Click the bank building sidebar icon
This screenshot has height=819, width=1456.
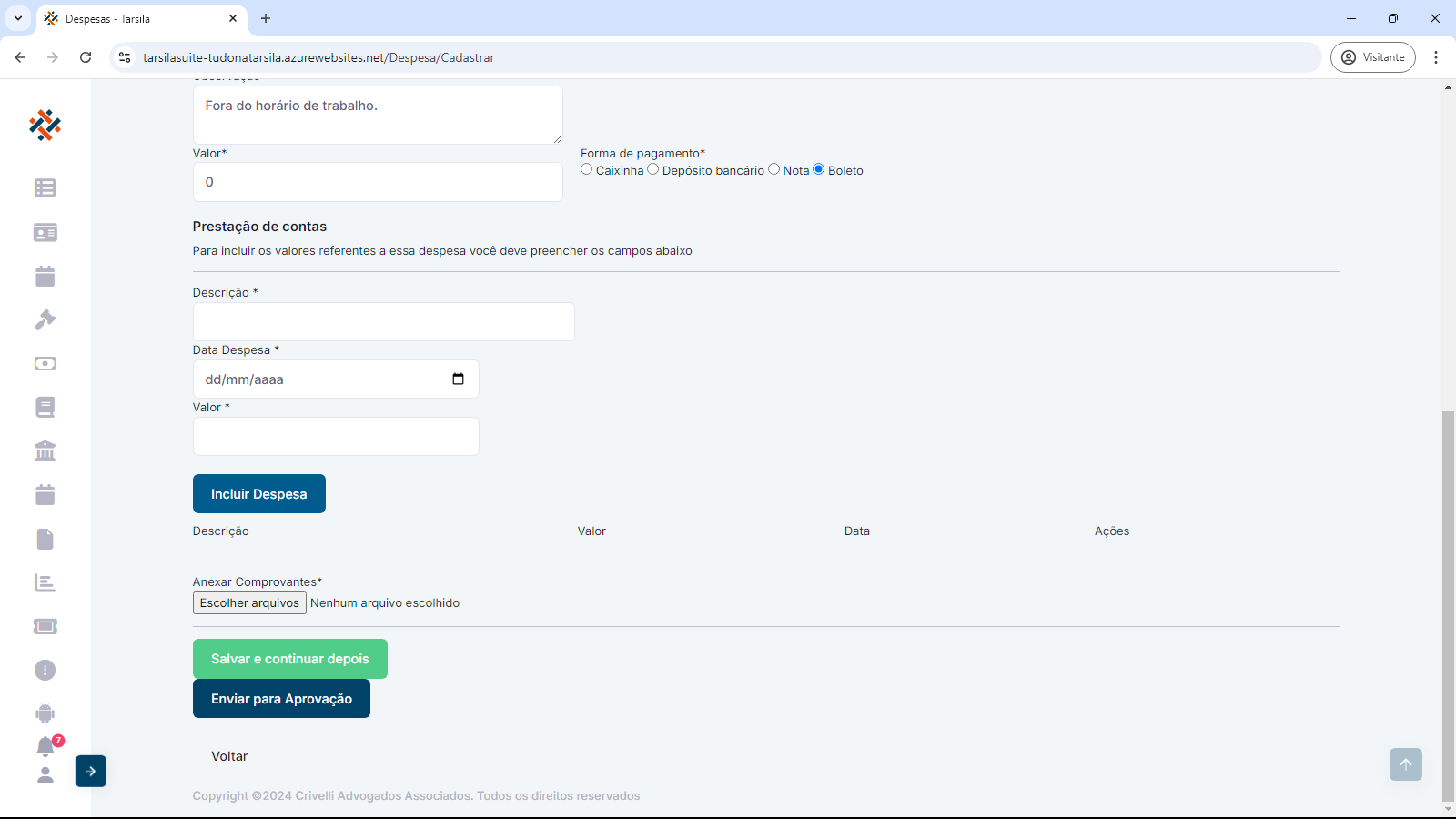coord(45,450)
